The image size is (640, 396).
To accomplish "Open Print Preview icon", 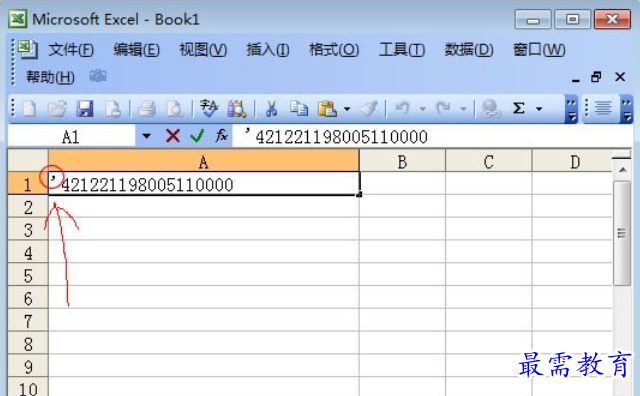I will pyautogui.click(x=175, y=109).
